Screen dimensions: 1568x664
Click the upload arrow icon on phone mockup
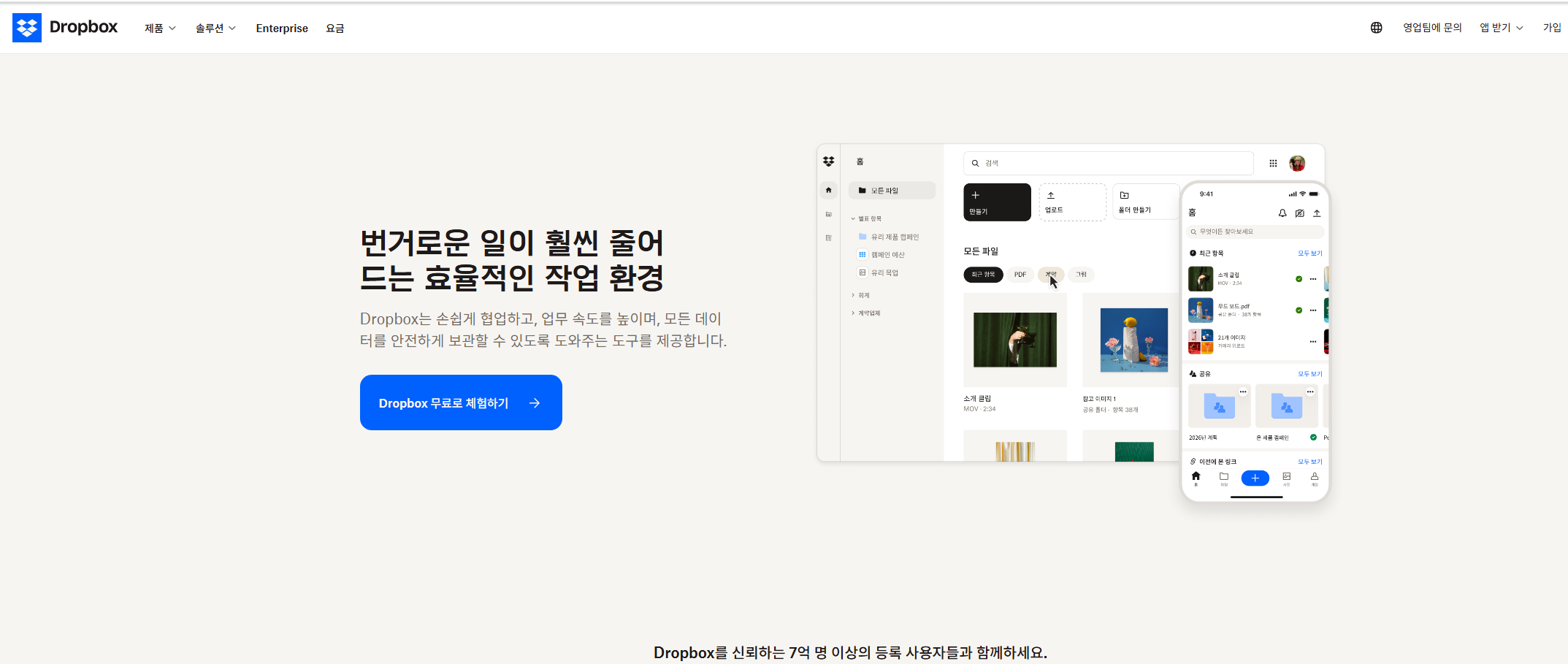(1317, 213)
